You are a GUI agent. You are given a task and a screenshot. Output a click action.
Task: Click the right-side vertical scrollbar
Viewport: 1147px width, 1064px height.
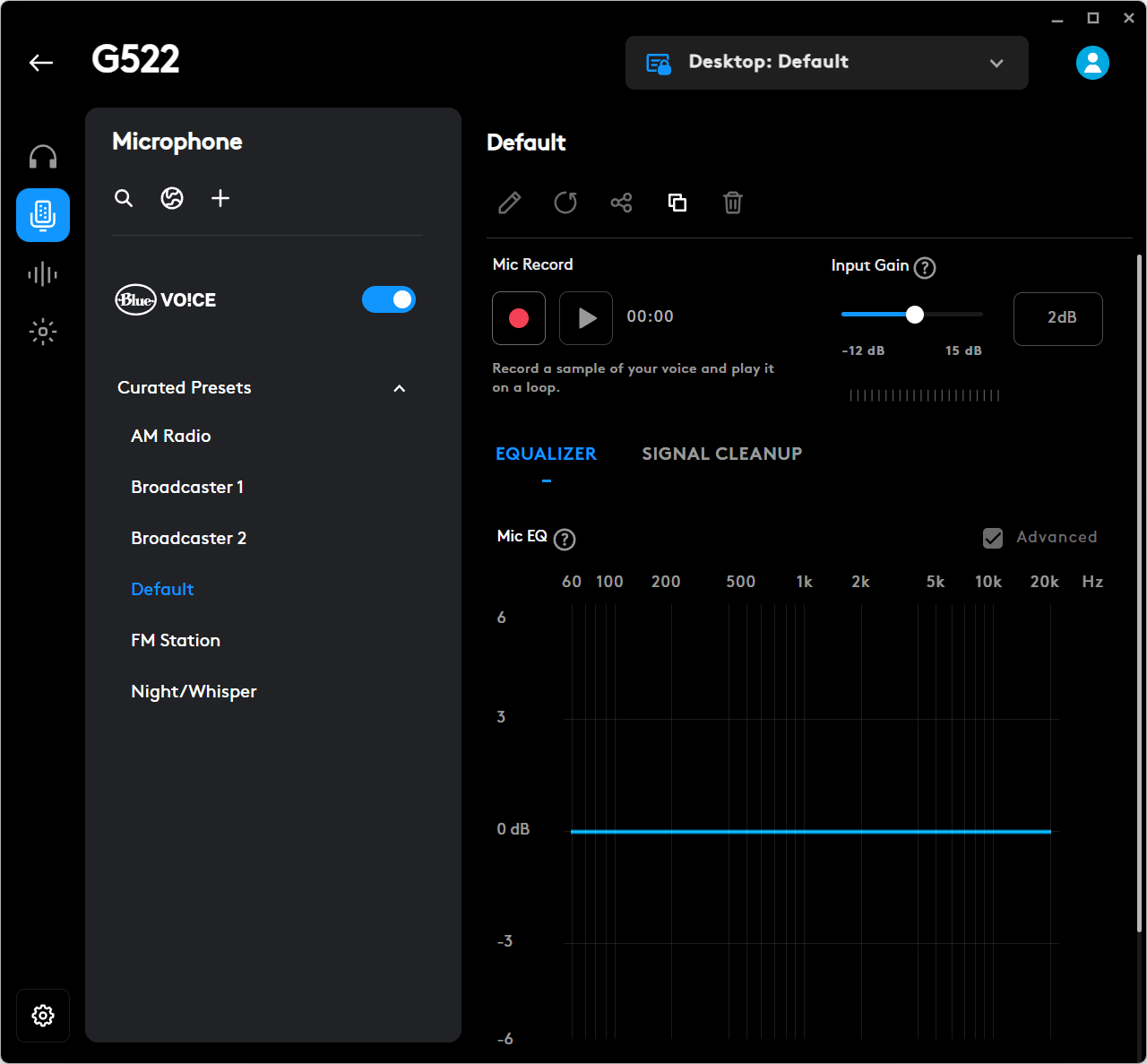tap(1140, 592)
